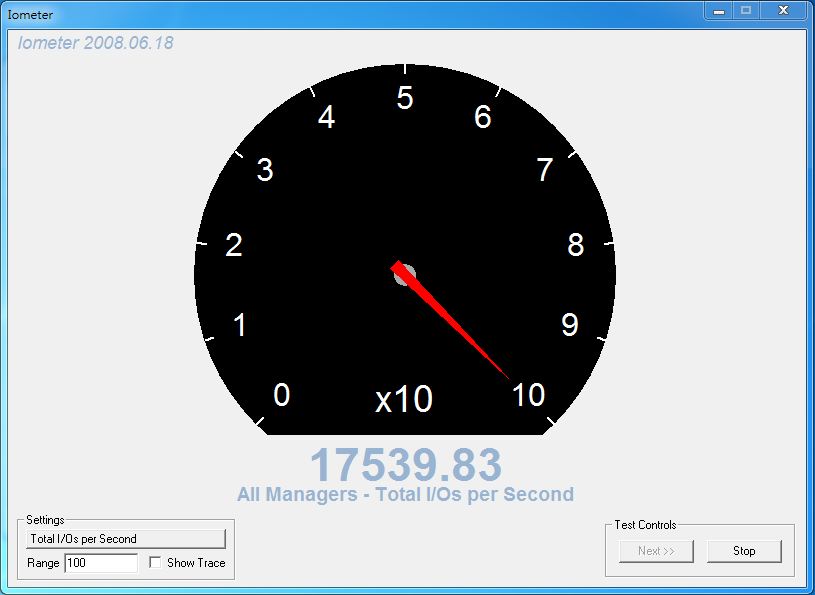Click the Stop button in Test Controls
The height and width of the screenshot is (595, 815).
pyautogui.click(x=743, y=551)
